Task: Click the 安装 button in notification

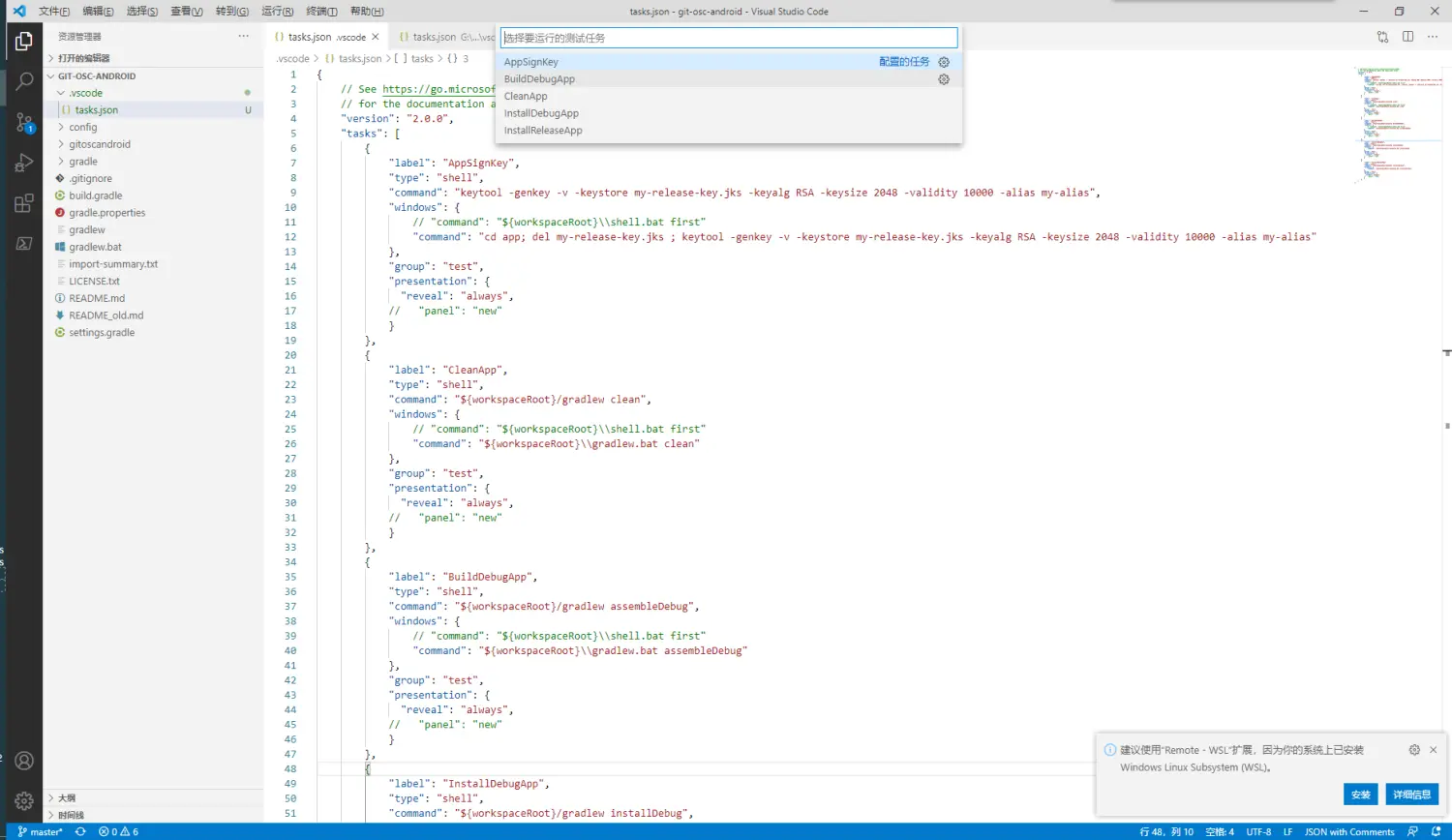Action: 1360,795
